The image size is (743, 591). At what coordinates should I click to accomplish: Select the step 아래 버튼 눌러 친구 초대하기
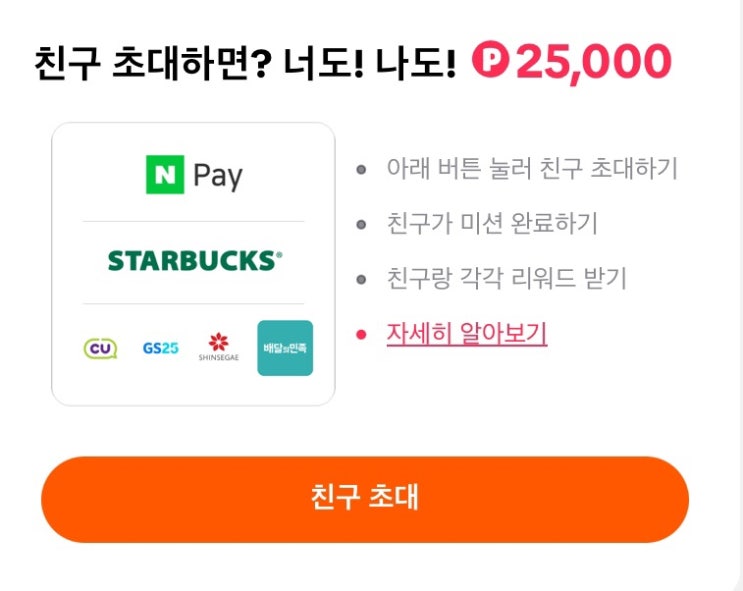click(532, 168)
